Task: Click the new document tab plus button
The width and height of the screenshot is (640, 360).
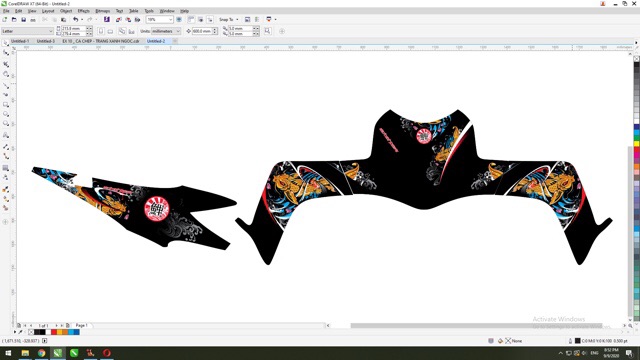Action: pos(175,41)
